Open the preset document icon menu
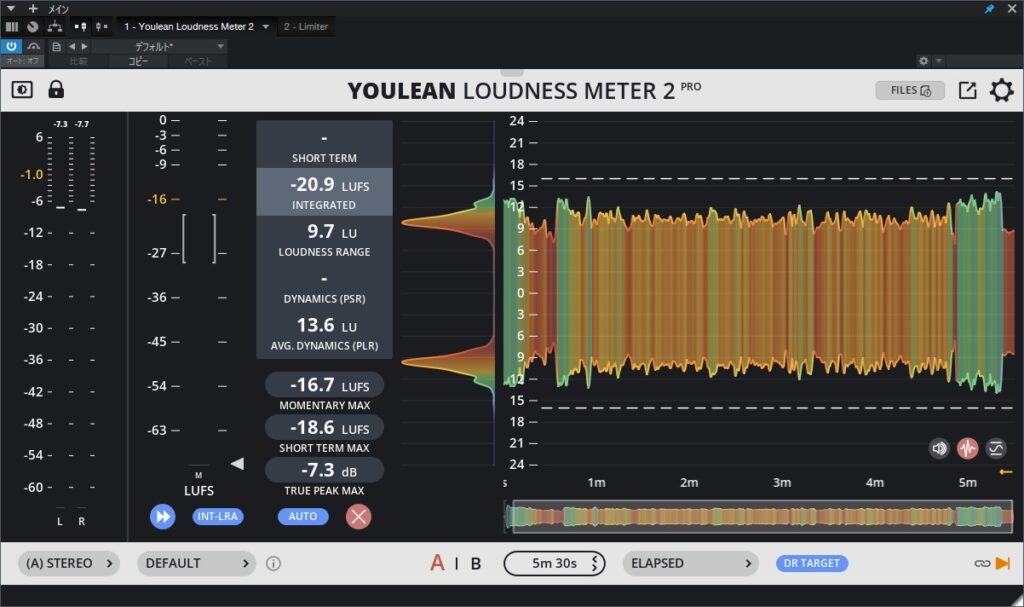 [x=56, y=46]
